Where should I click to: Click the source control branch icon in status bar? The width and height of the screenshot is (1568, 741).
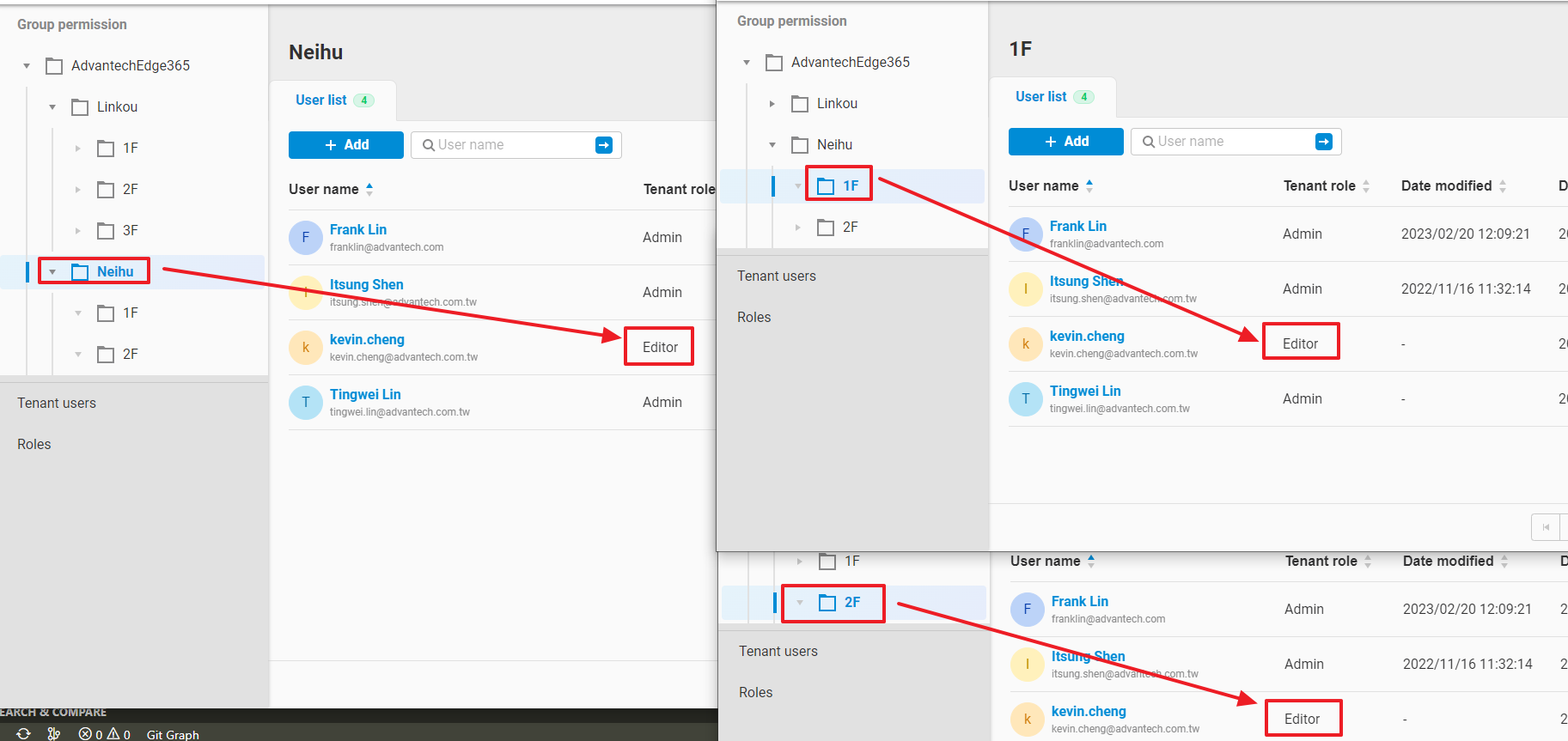[x=54, y=733]
